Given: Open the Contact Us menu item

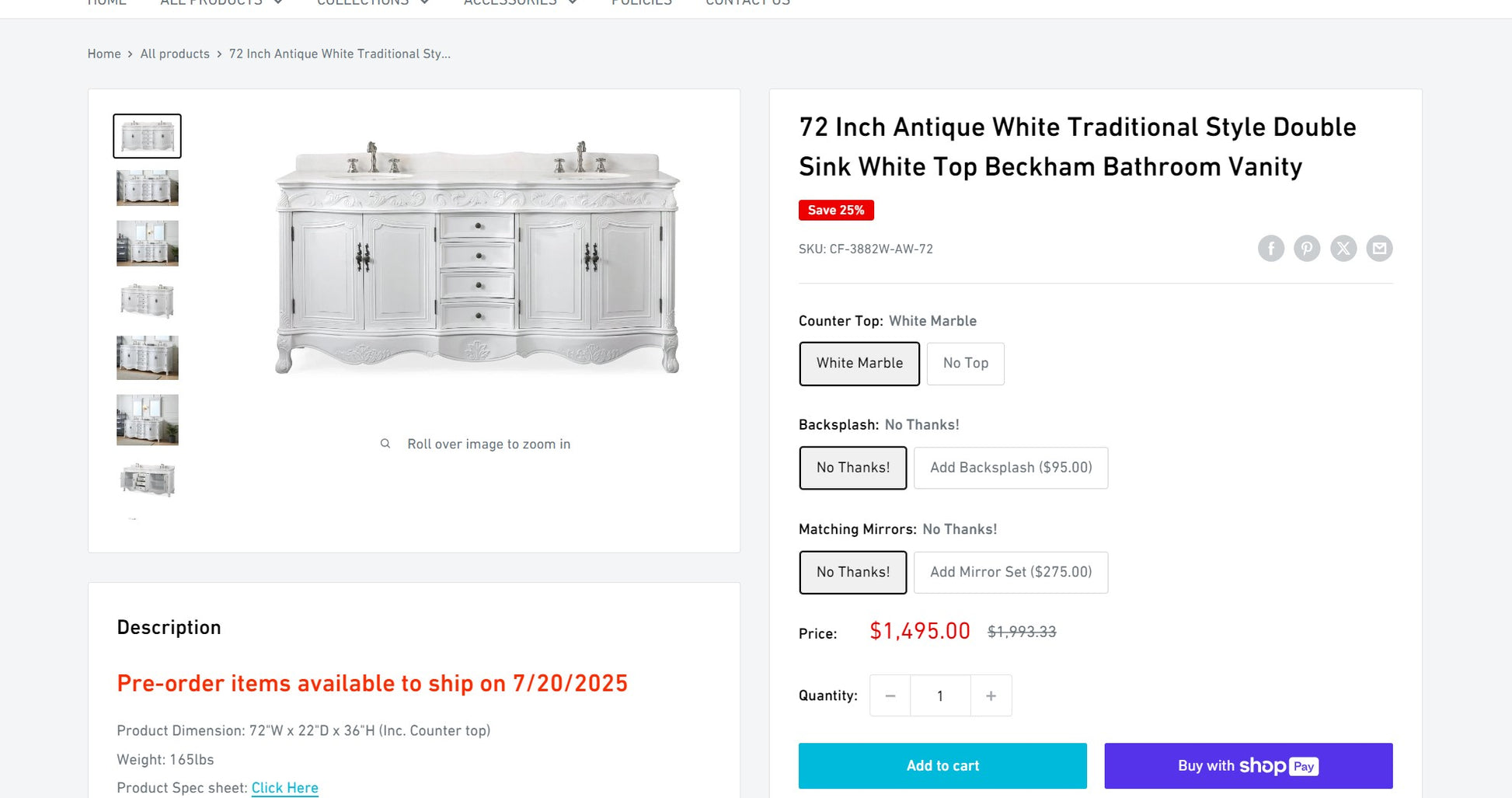Looking at the screenshot, I should (747, 3).
